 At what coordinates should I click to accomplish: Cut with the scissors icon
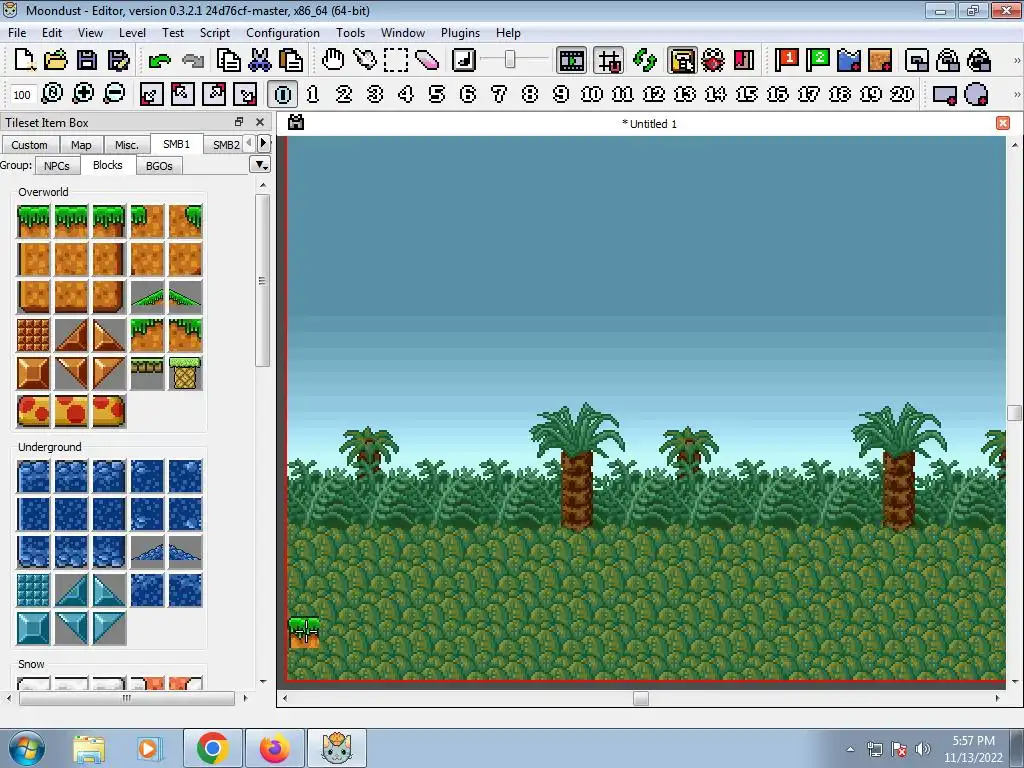(260, 60)
